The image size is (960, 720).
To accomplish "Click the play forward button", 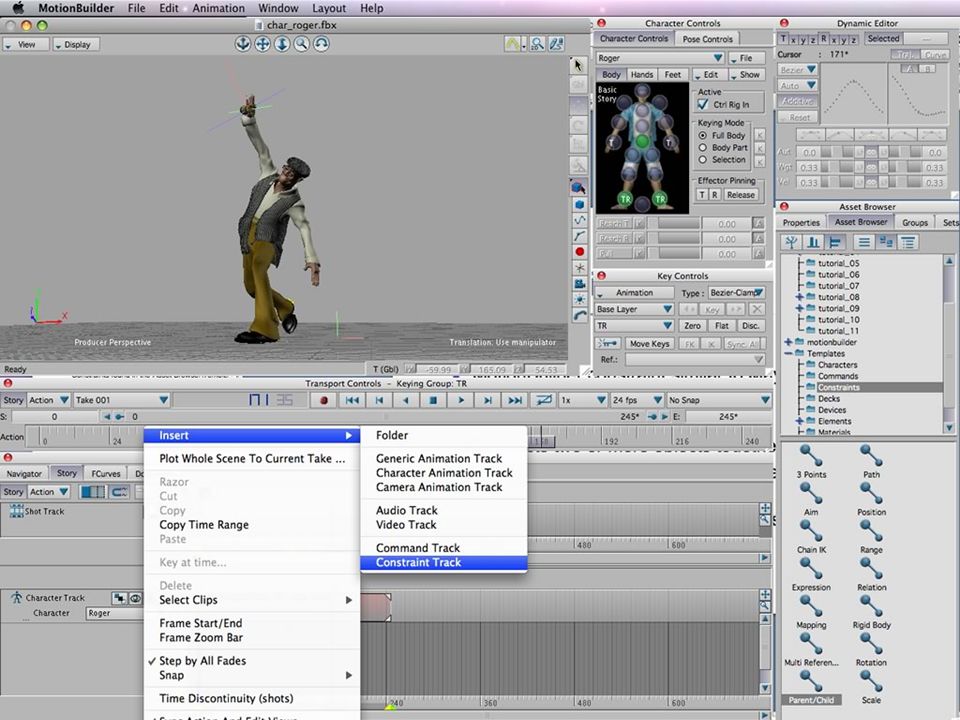I will [460, 400].
